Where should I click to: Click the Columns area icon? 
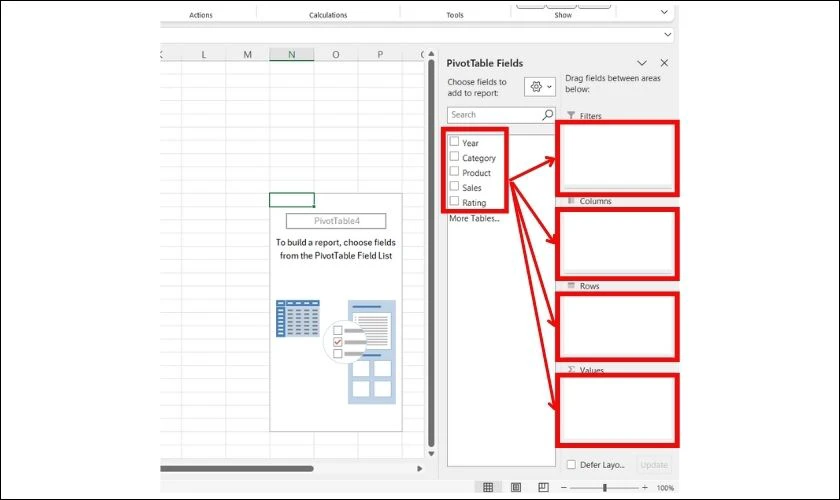pos(571,200)
